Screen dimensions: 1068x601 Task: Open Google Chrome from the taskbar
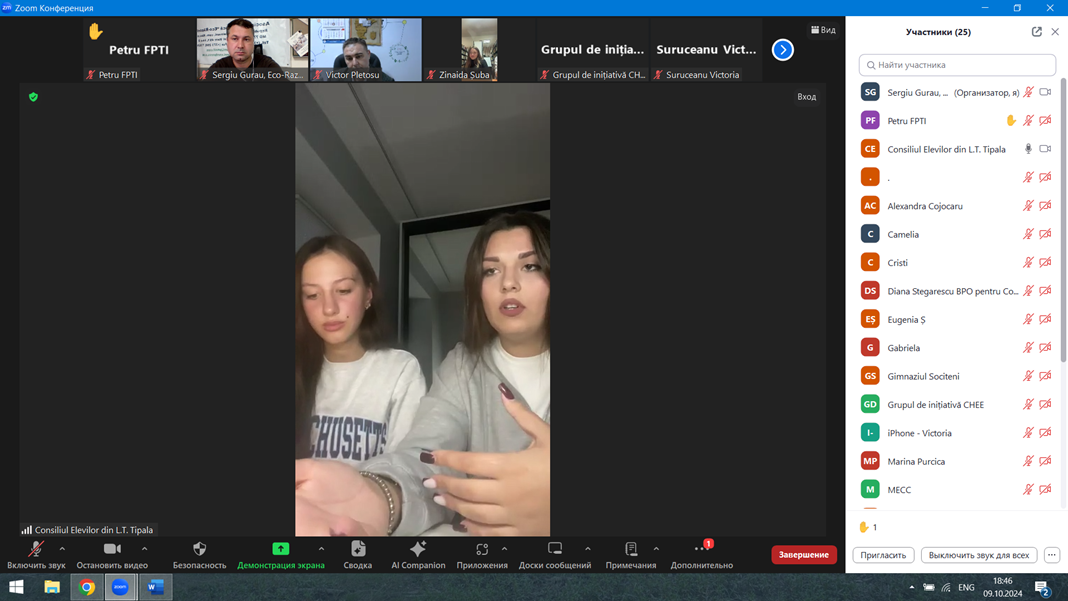click(87, 587)
